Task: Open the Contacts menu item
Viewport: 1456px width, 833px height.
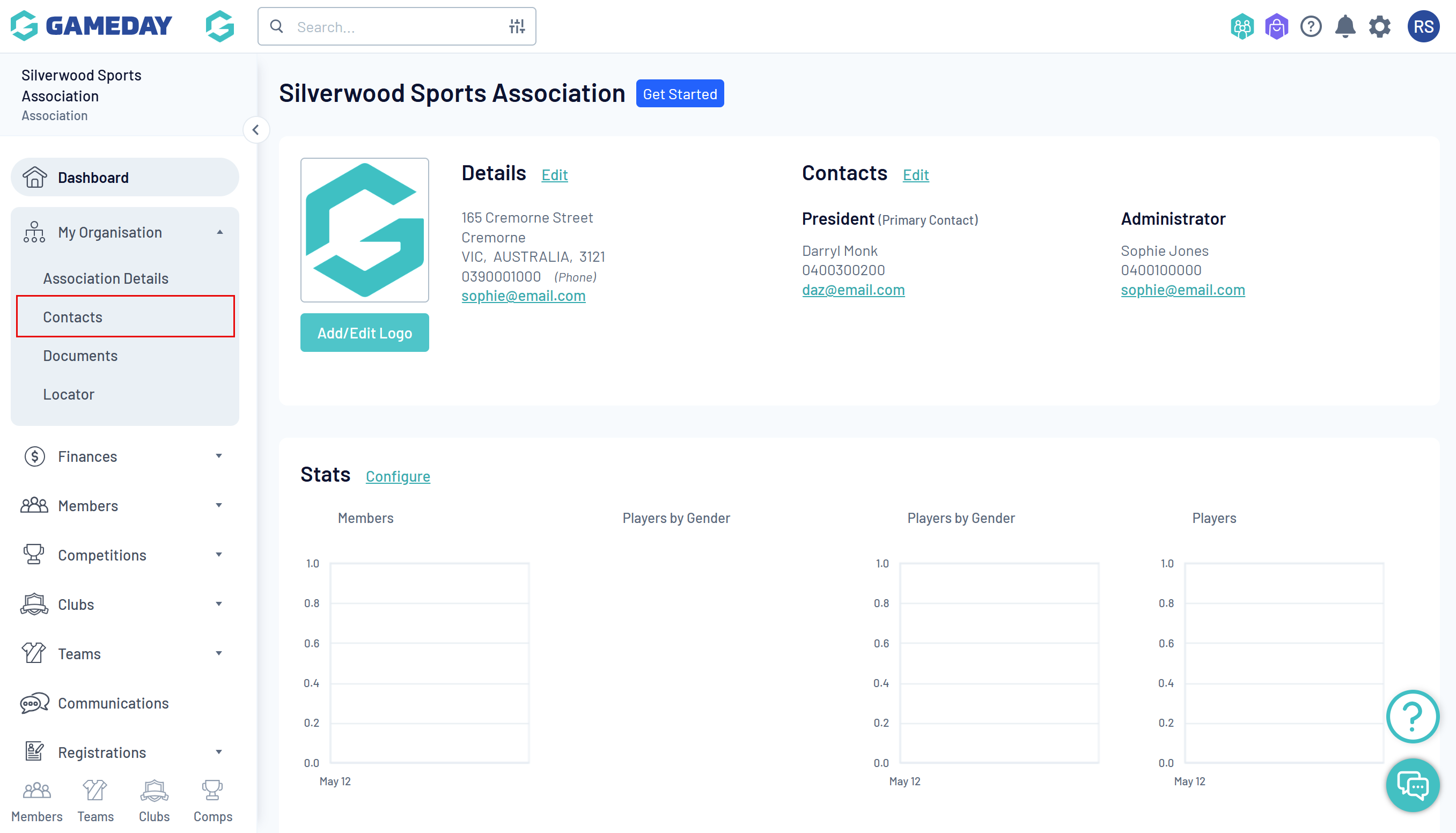Action: 72,316
